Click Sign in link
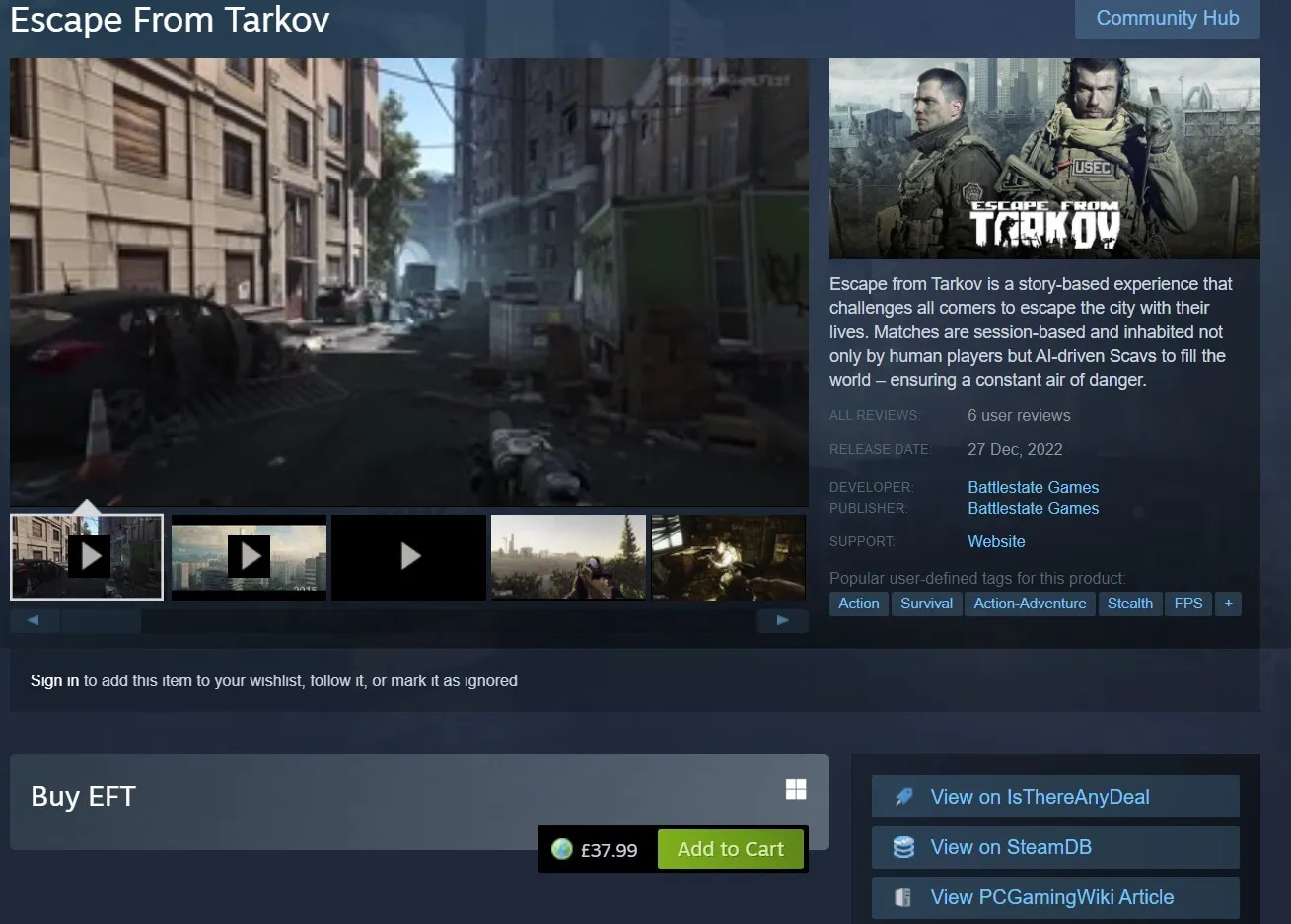1291x924 pixels. point(54,680)
